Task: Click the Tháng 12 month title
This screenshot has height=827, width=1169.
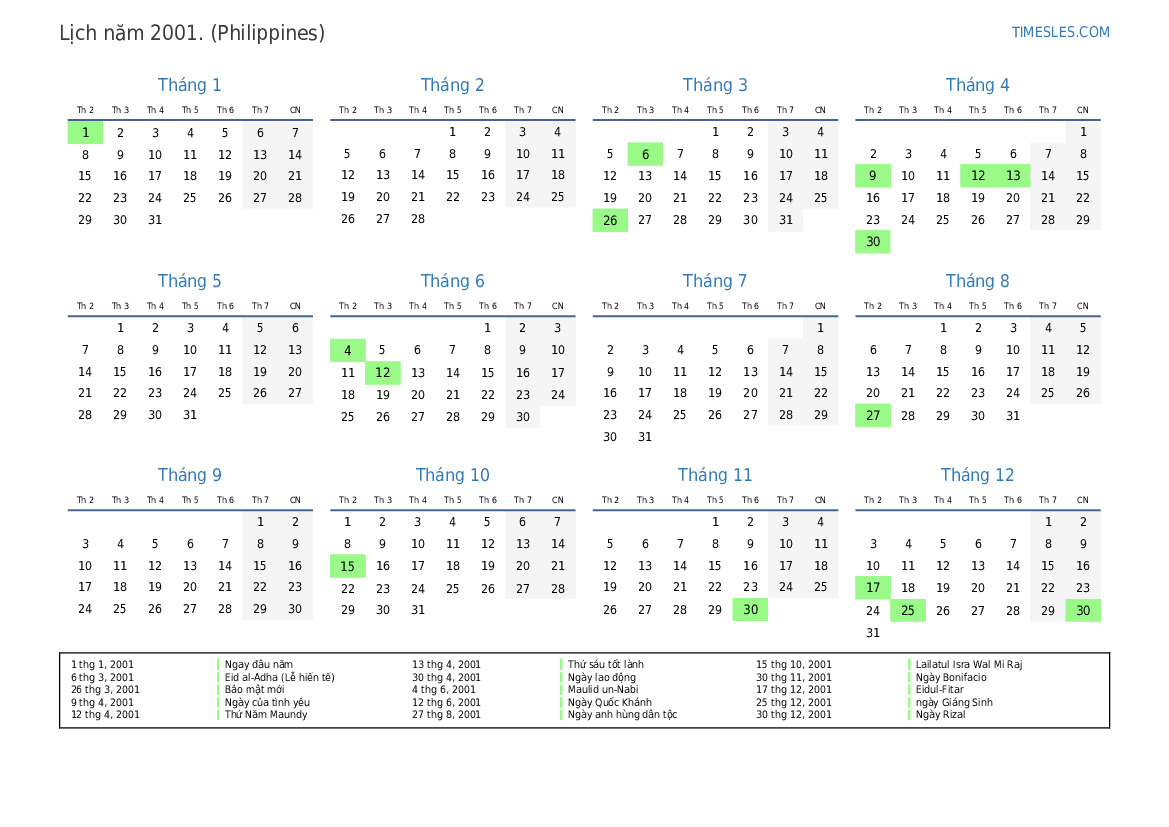Action: [977, 475]
